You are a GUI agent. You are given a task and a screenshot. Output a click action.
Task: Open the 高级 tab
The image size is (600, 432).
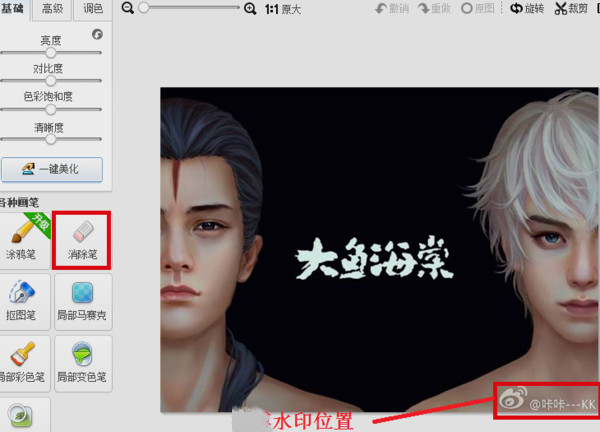[52, 8]
